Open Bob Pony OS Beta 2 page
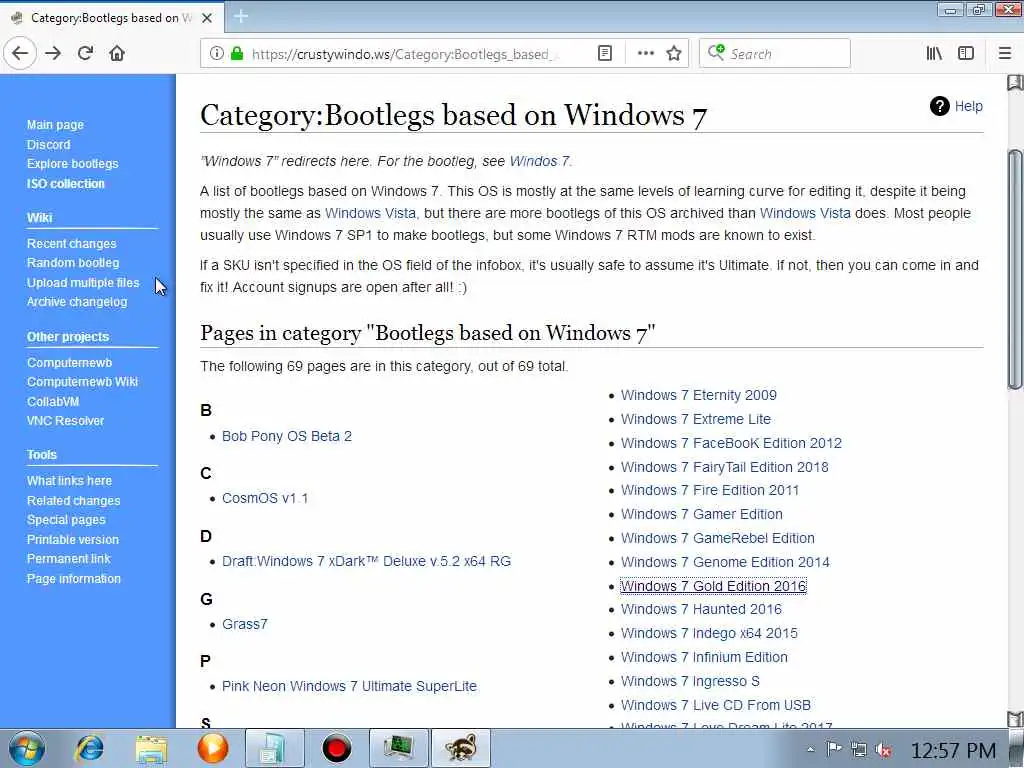 (x=287, y=436)
